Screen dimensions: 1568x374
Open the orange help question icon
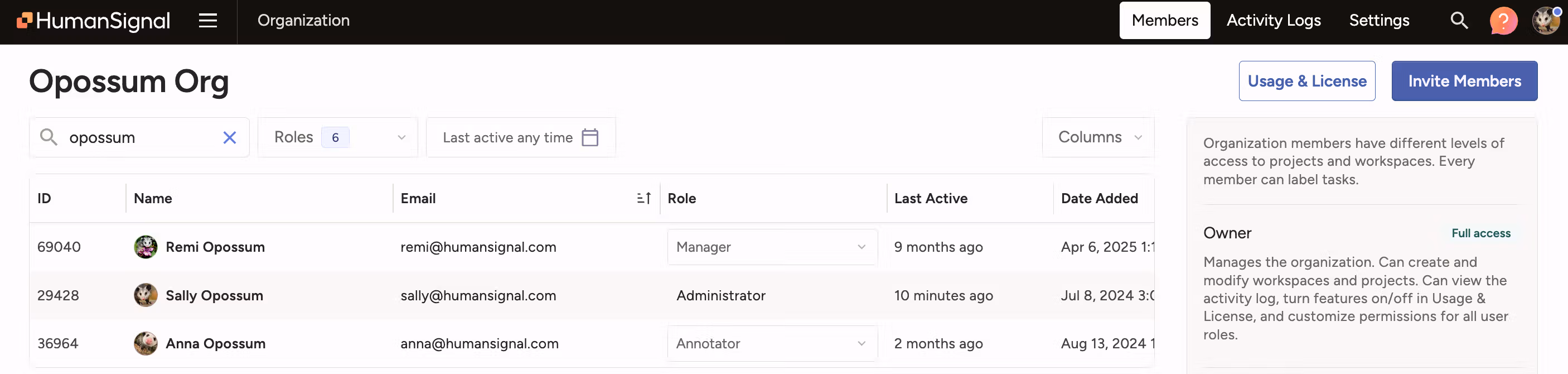tap(1502, 21)
